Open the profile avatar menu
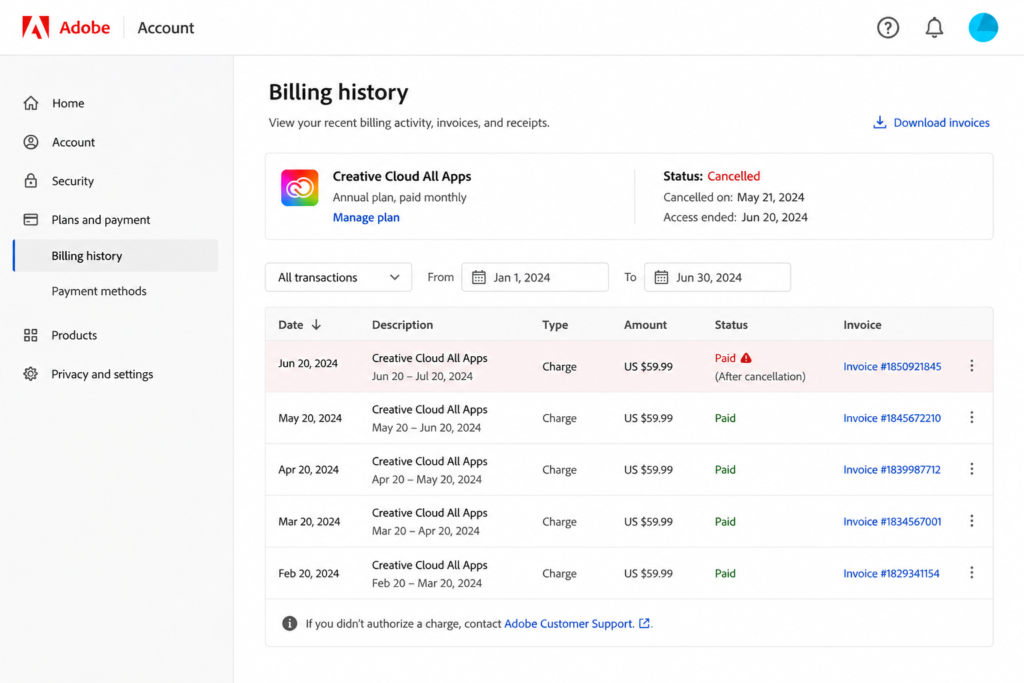The height and width of the screenshot is (683, 1024). (x=983, y=27)
